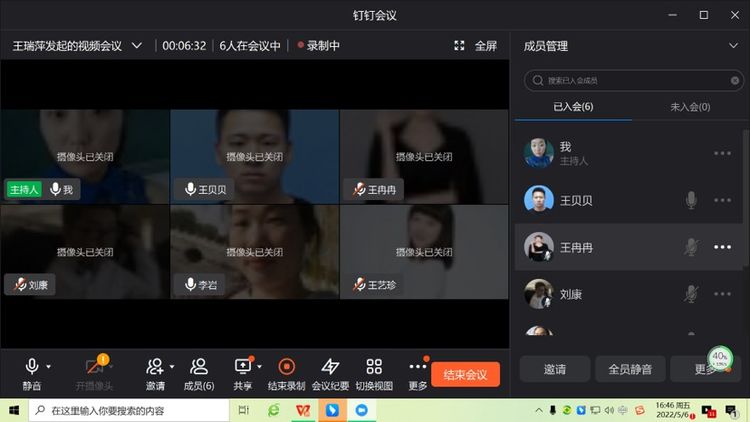Select the 我 host video tile
The height and width of the screenshot is (422, 750).
click(x=85, y=156)
